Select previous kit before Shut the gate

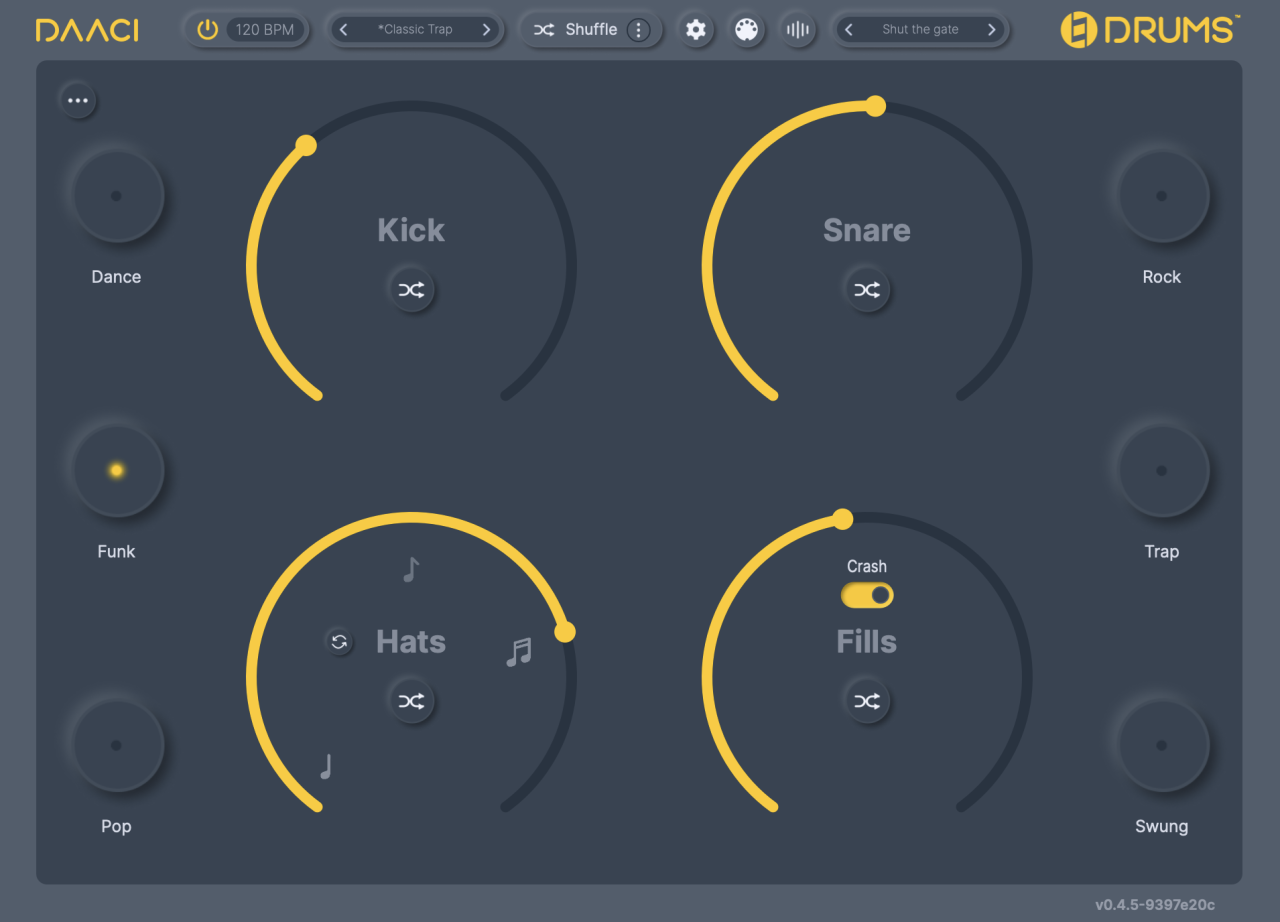click(x=849, y=30)
